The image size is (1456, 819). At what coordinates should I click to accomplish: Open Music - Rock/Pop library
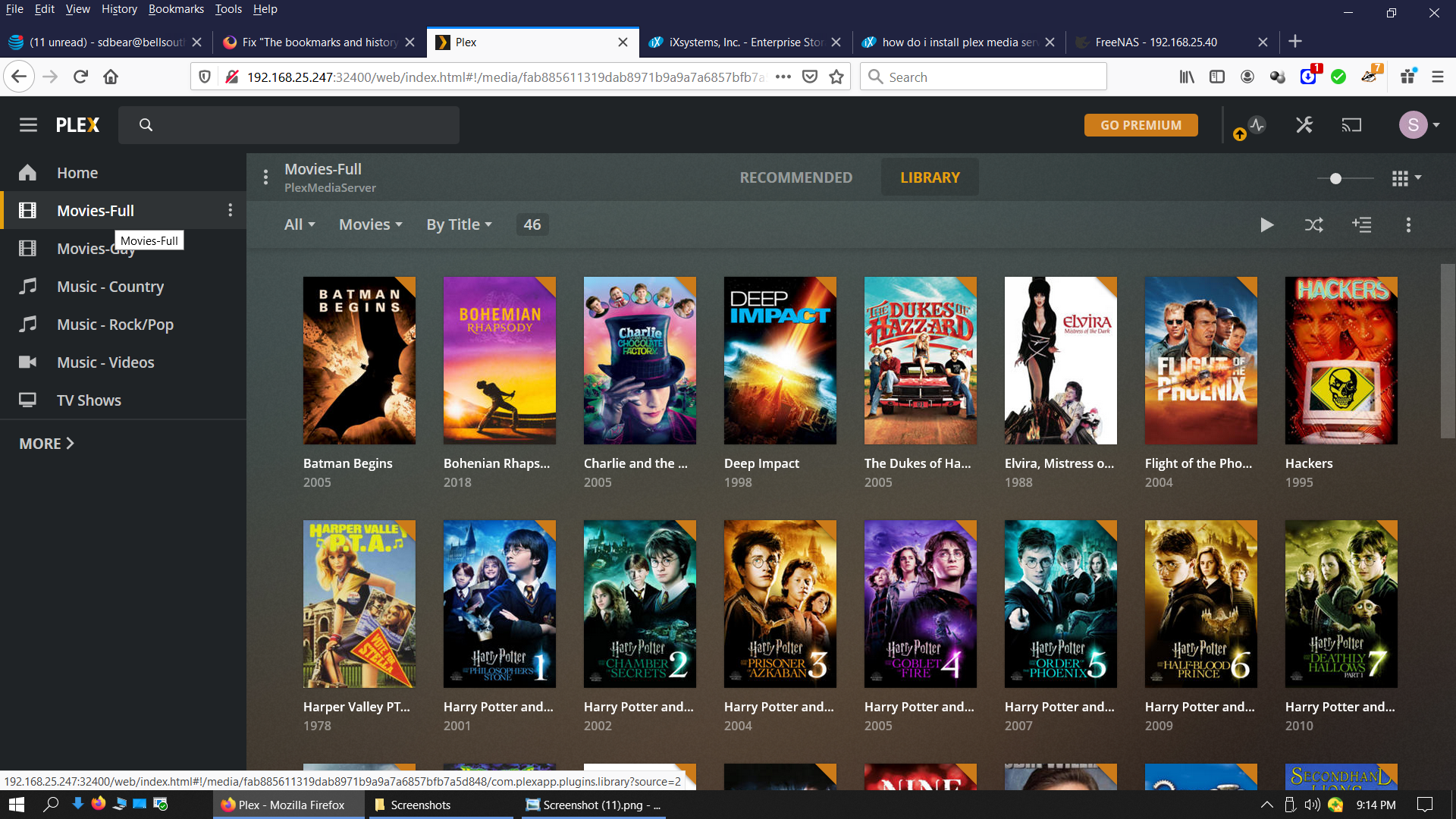[x=115, y=325]
